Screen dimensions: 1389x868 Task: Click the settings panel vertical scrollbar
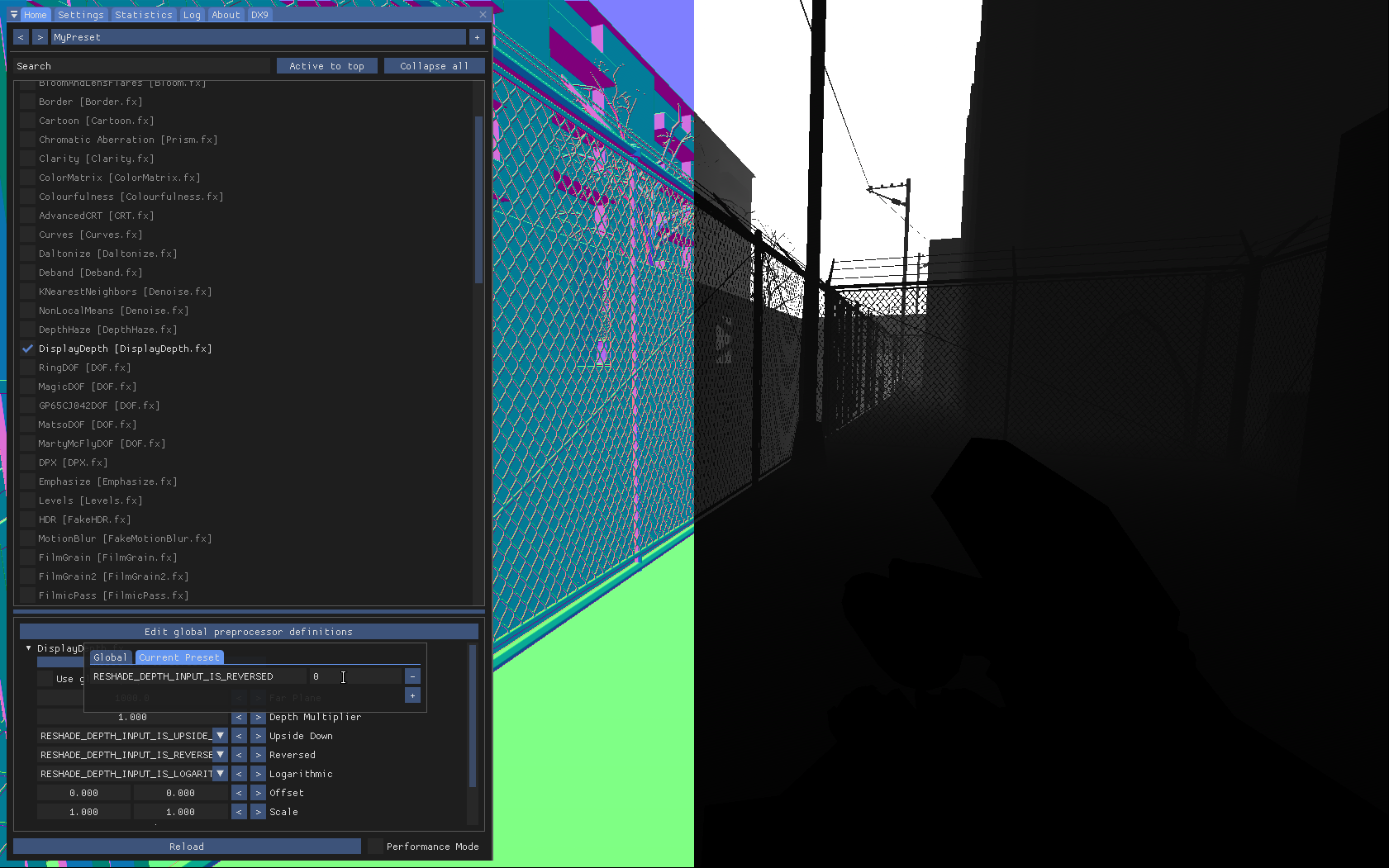(473, 717)
